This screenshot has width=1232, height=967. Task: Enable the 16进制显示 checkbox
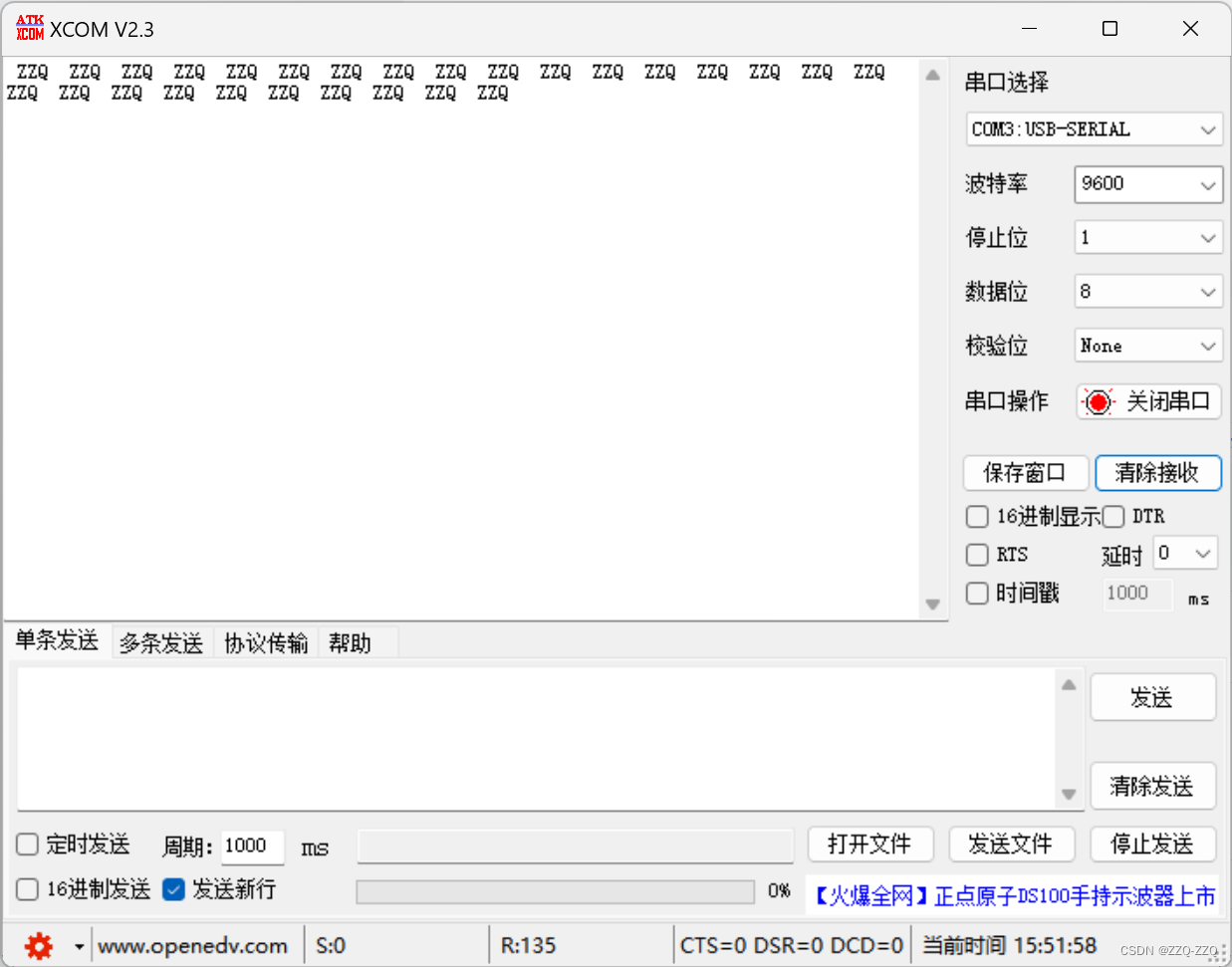[977, 516]
